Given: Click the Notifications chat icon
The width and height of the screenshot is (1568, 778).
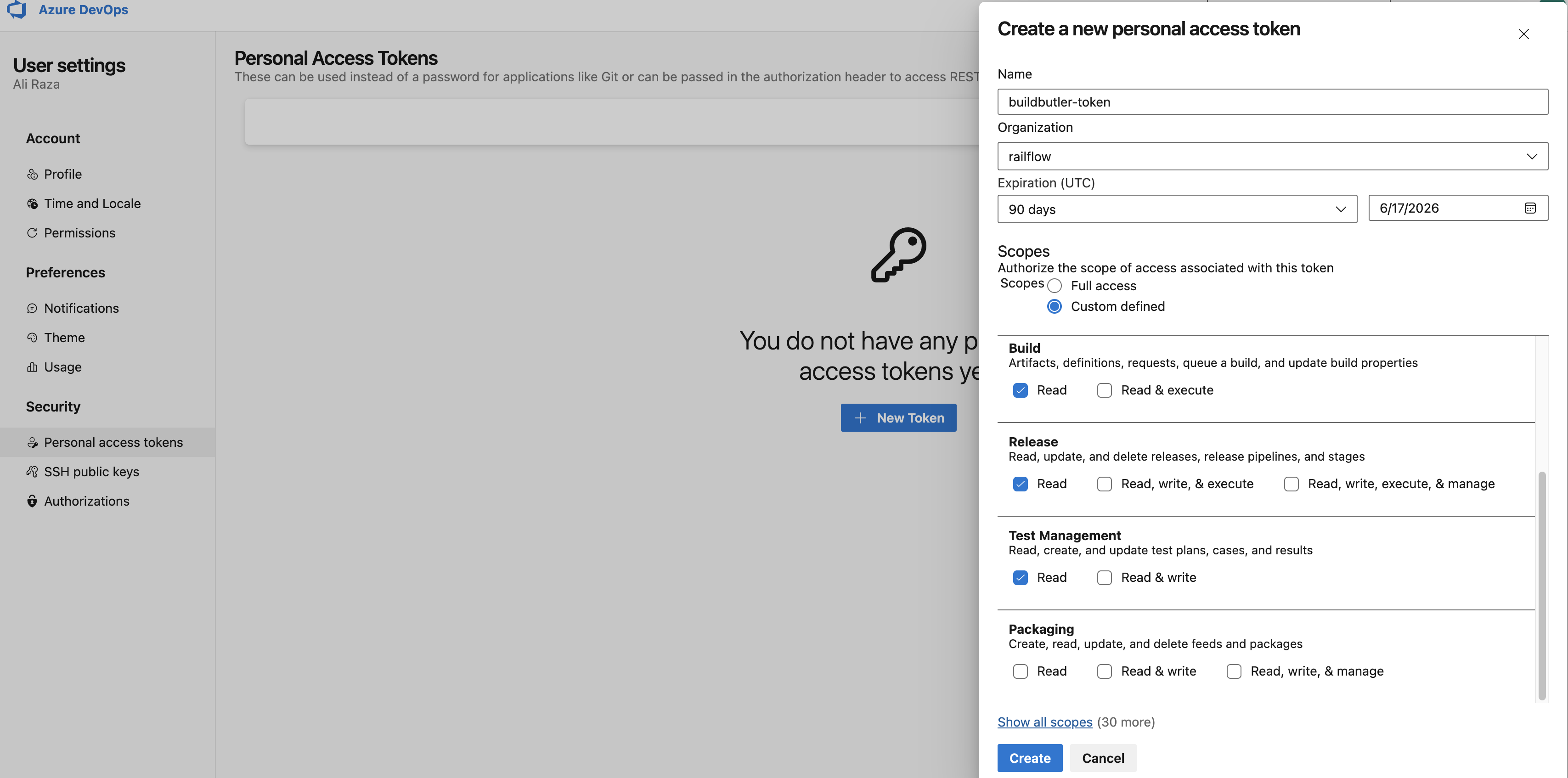Looking at the screenshot, I should [32, 308].
